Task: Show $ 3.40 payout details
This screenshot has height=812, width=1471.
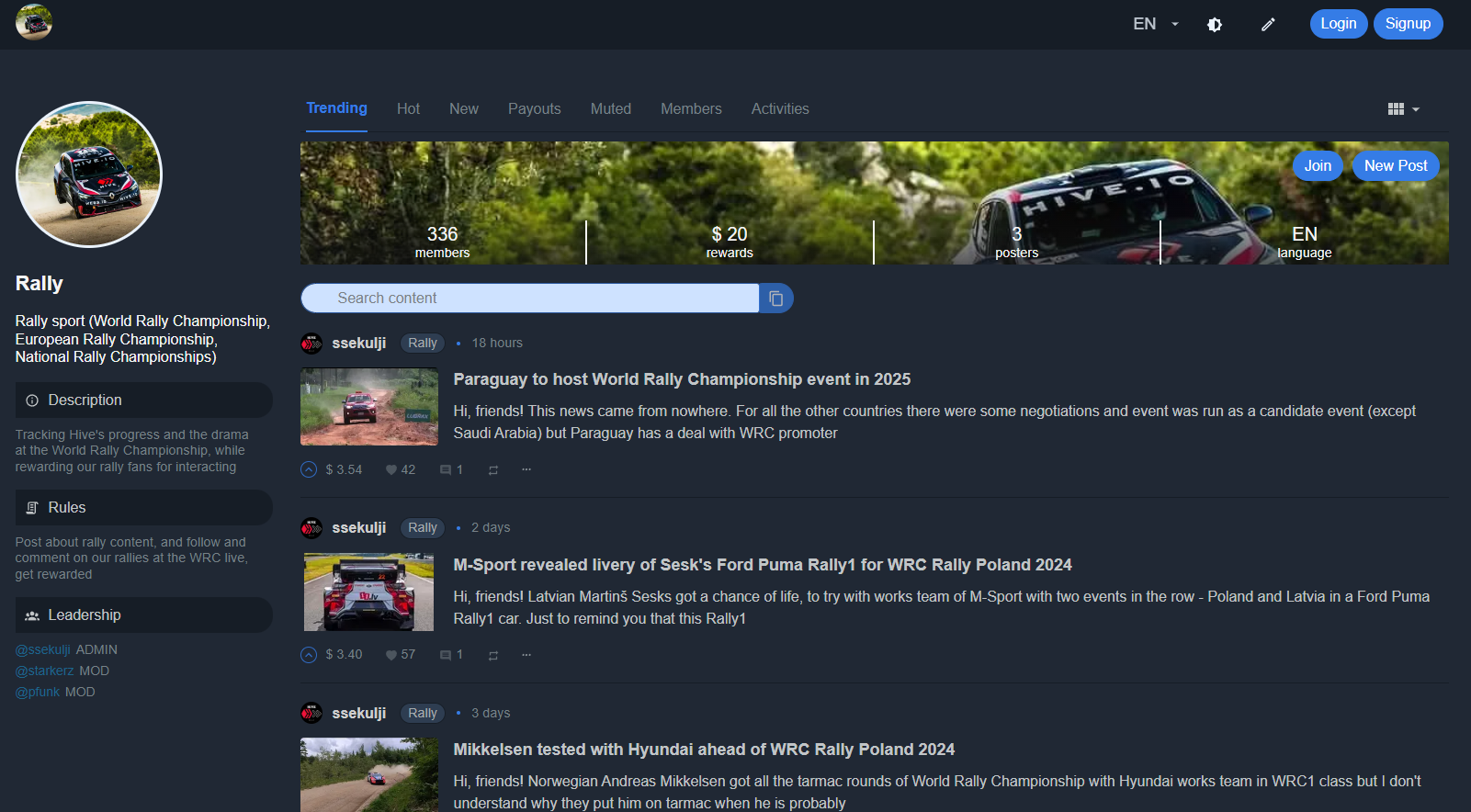Action: pyautogui.click(x=344, y=655)
